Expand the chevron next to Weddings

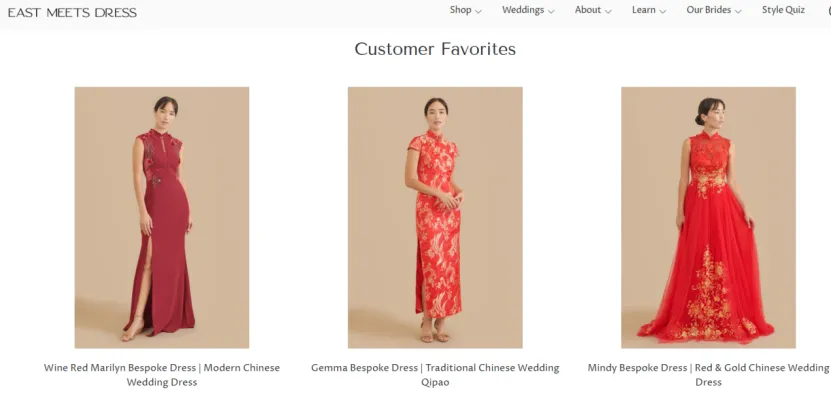(x=551, y=11)
